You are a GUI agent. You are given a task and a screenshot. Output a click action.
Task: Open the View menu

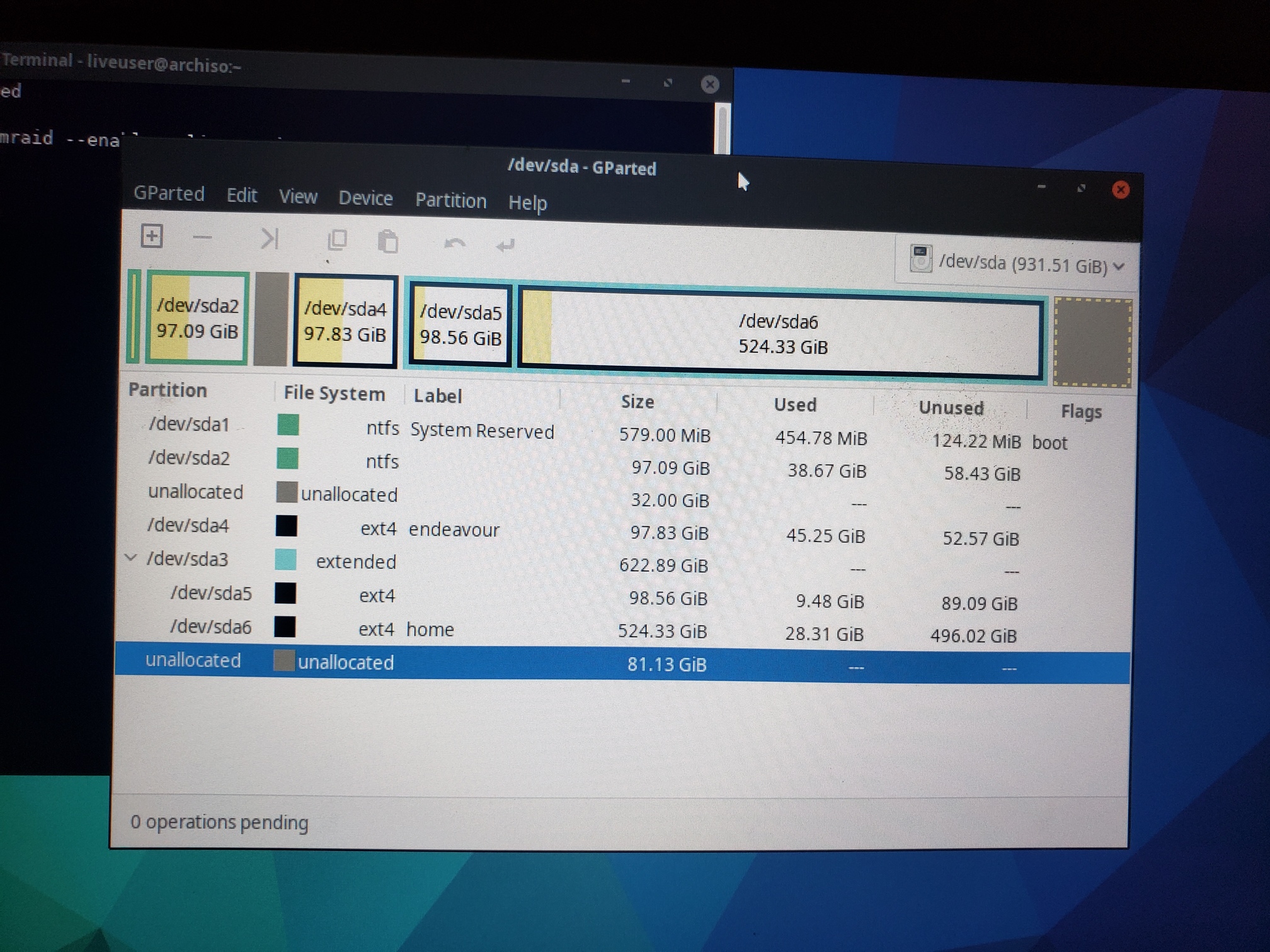click(x=298, y=197)
